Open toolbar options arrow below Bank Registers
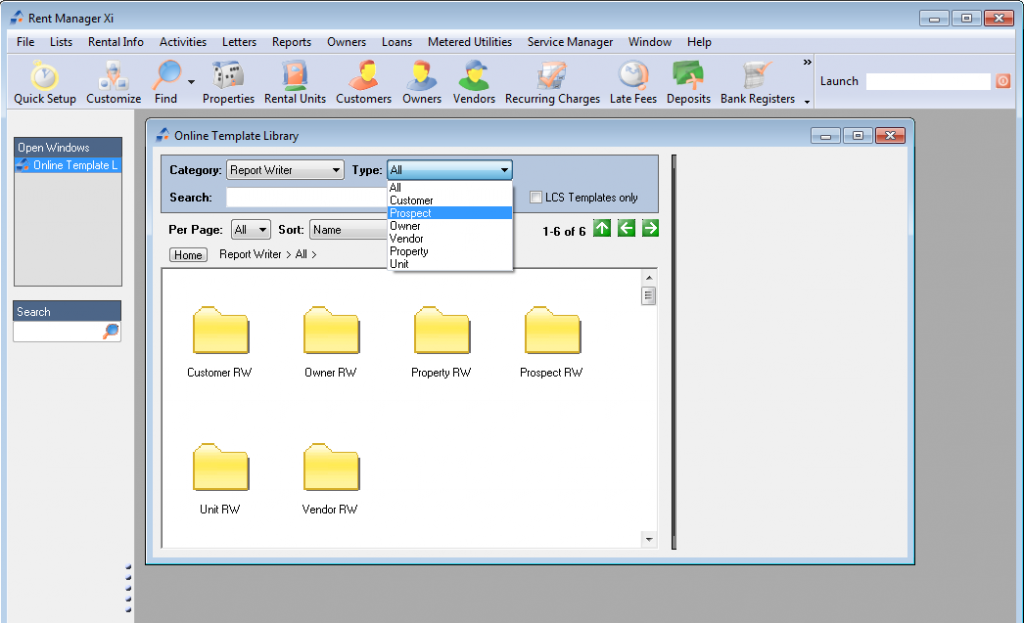Screen dimensions: 1024x623 [807, 102]
